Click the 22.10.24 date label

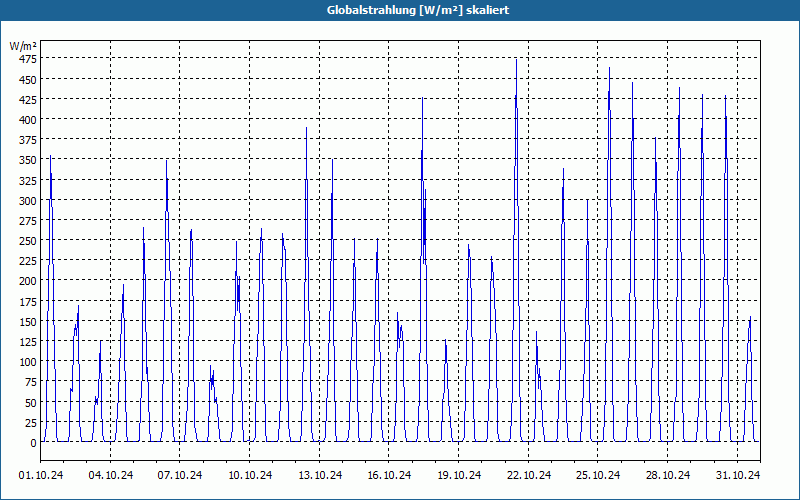(x=529, y=475)
